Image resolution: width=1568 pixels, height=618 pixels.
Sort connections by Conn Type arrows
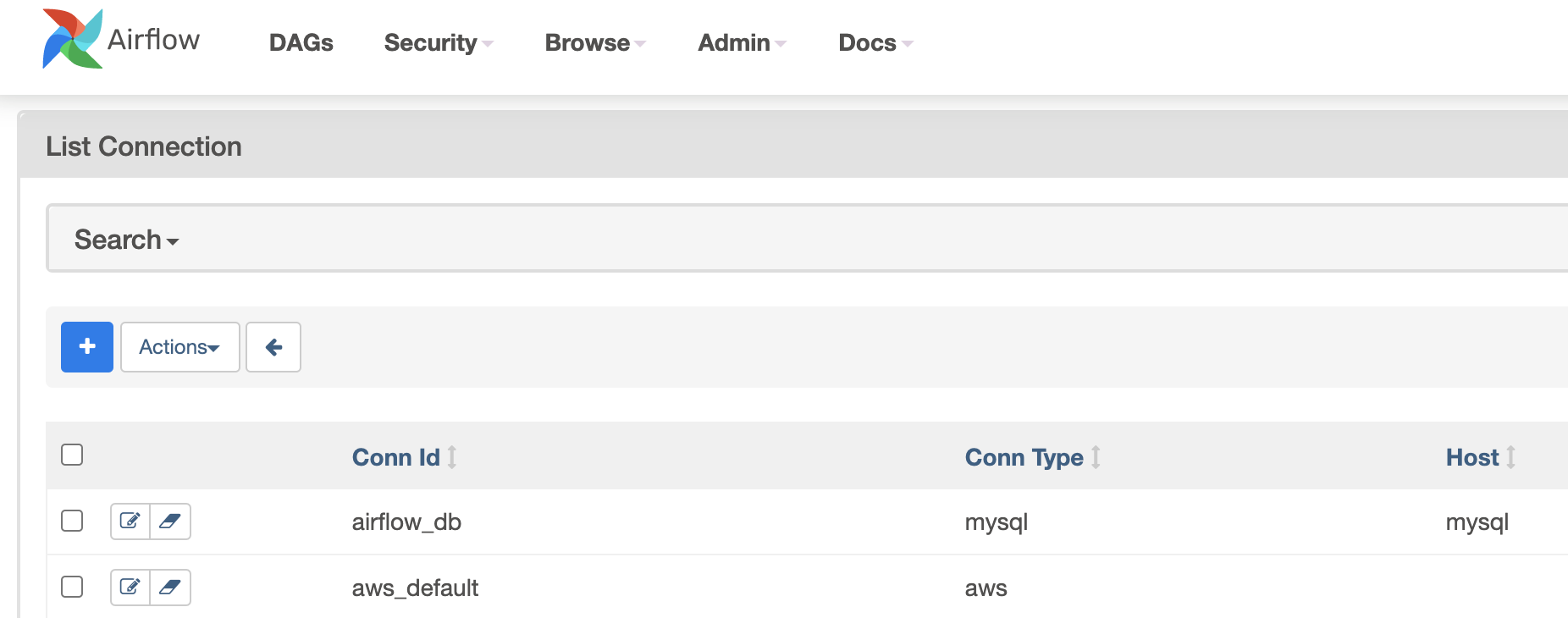pos(1096,457)
